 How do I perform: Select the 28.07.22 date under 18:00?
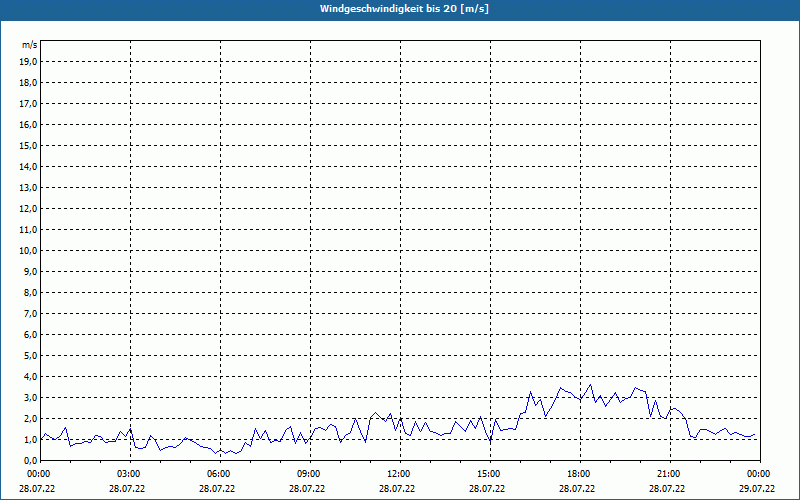tap(577, 489)
